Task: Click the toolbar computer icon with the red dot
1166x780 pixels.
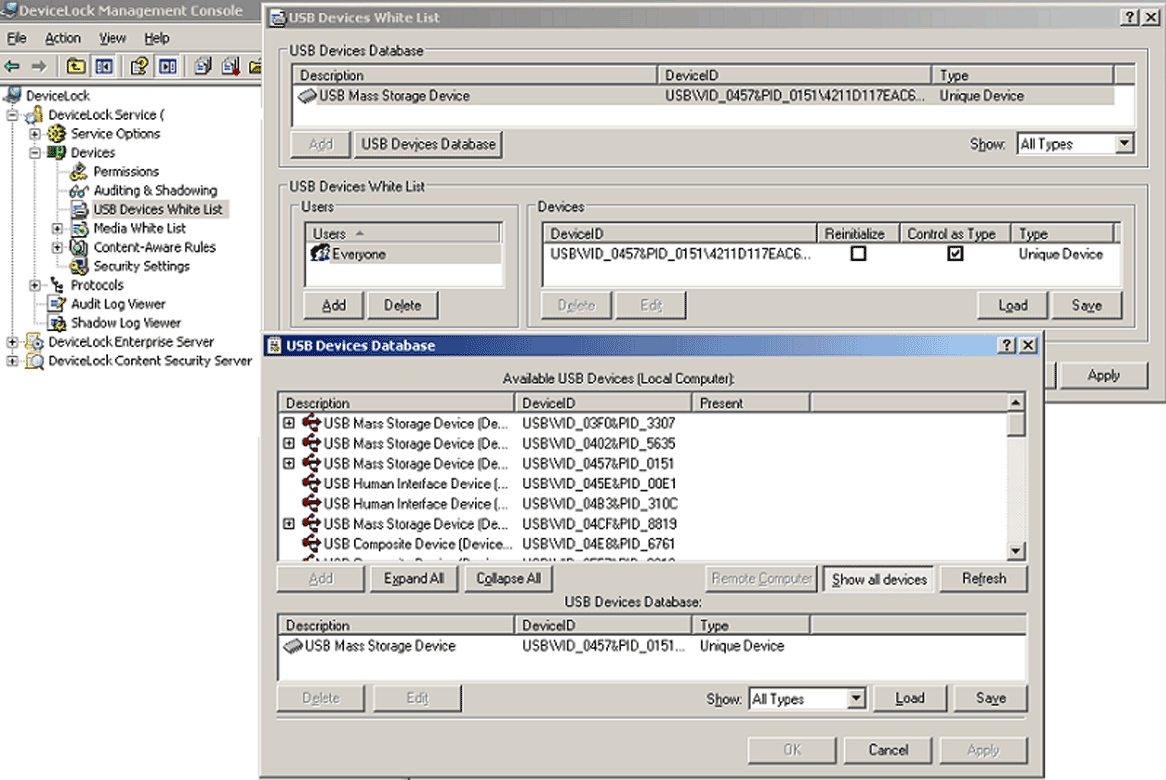Action: coord(231,66)
